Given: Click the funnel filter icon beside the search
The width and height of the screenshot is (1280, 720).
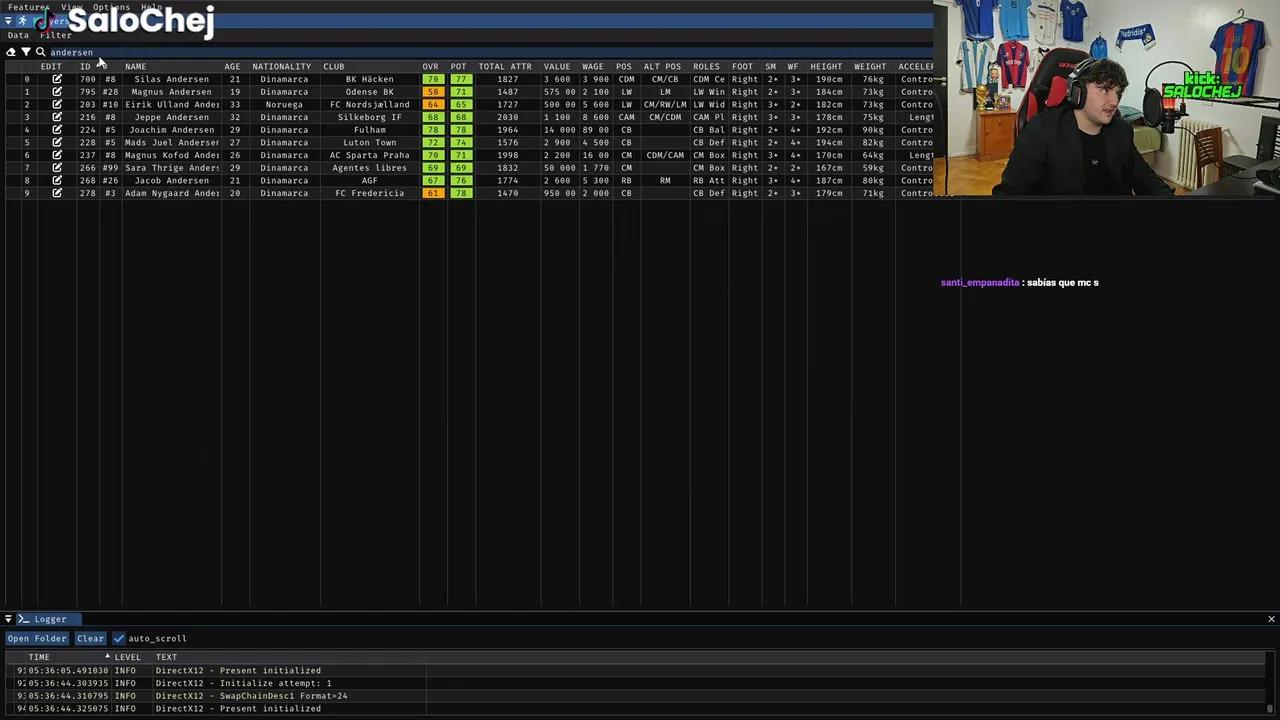Looking at the screenshot, I should [x=26, y=52].
